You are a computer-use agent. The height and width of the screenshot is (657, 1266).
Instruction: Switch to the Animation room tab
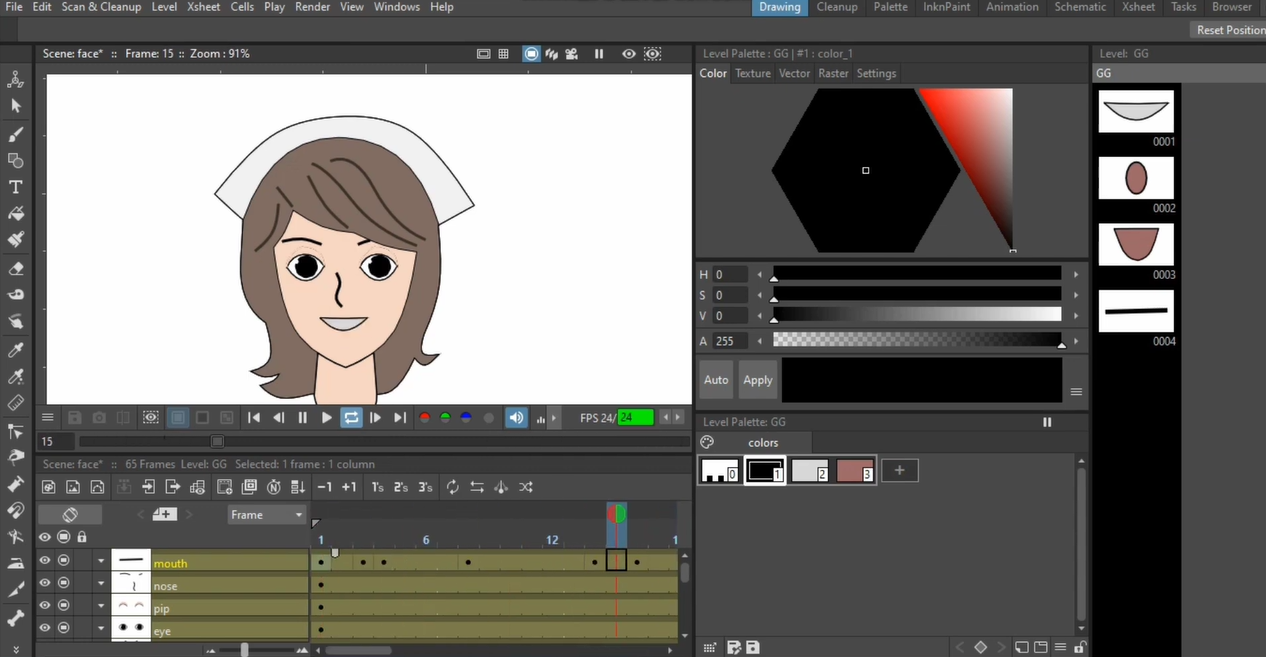[x=1012, y=7]
